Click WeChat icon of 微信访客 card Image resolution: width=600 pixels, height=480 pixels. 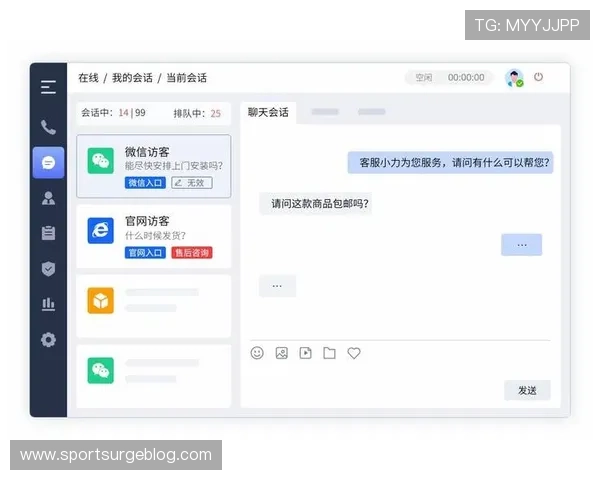pyautogui.click(x=101, y=161)
